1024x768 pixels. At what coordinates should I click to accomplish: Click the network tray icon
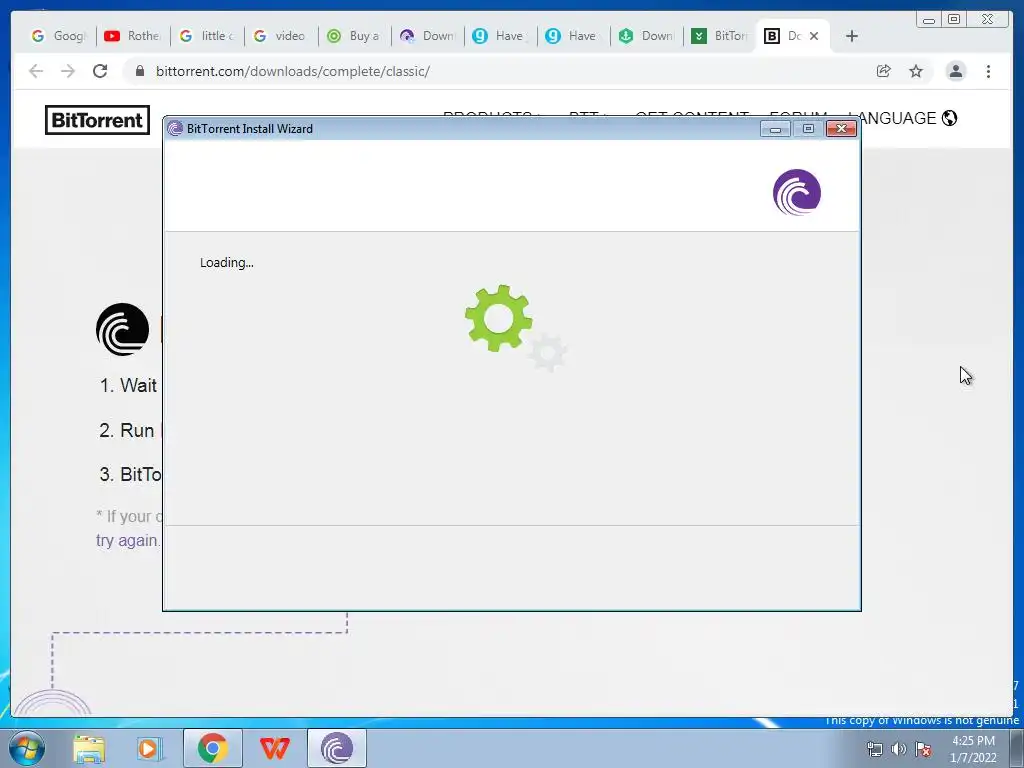point(874,749)
